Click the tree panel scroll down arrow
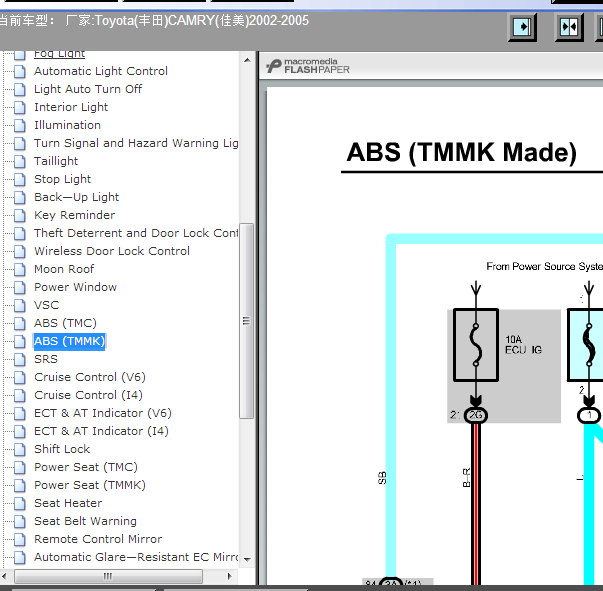This screenshot has height=591, width=603. [x=247, y=559]
